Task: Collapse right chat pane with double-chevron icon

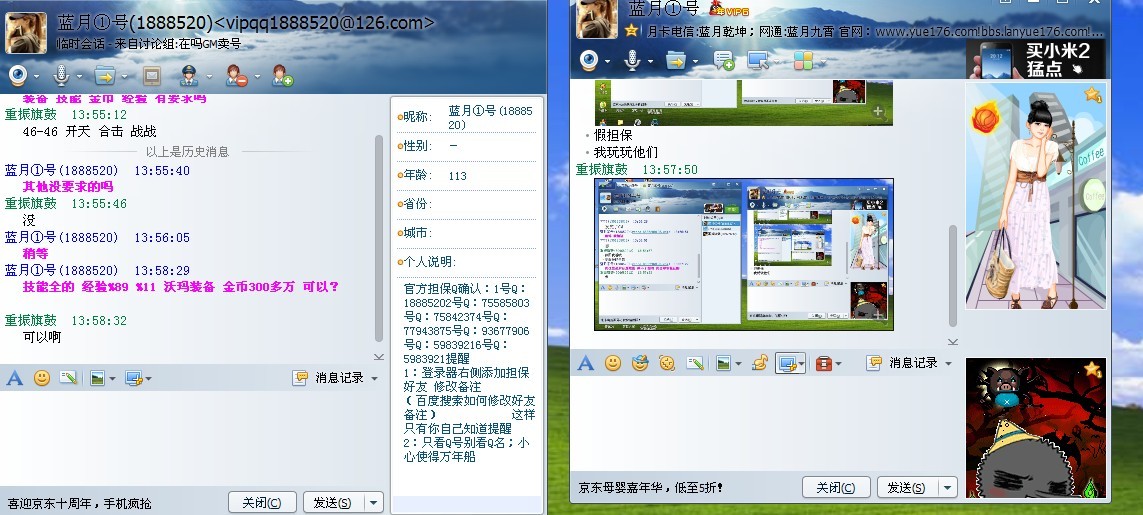Action: pyautogui.click(x=952, y=341)
